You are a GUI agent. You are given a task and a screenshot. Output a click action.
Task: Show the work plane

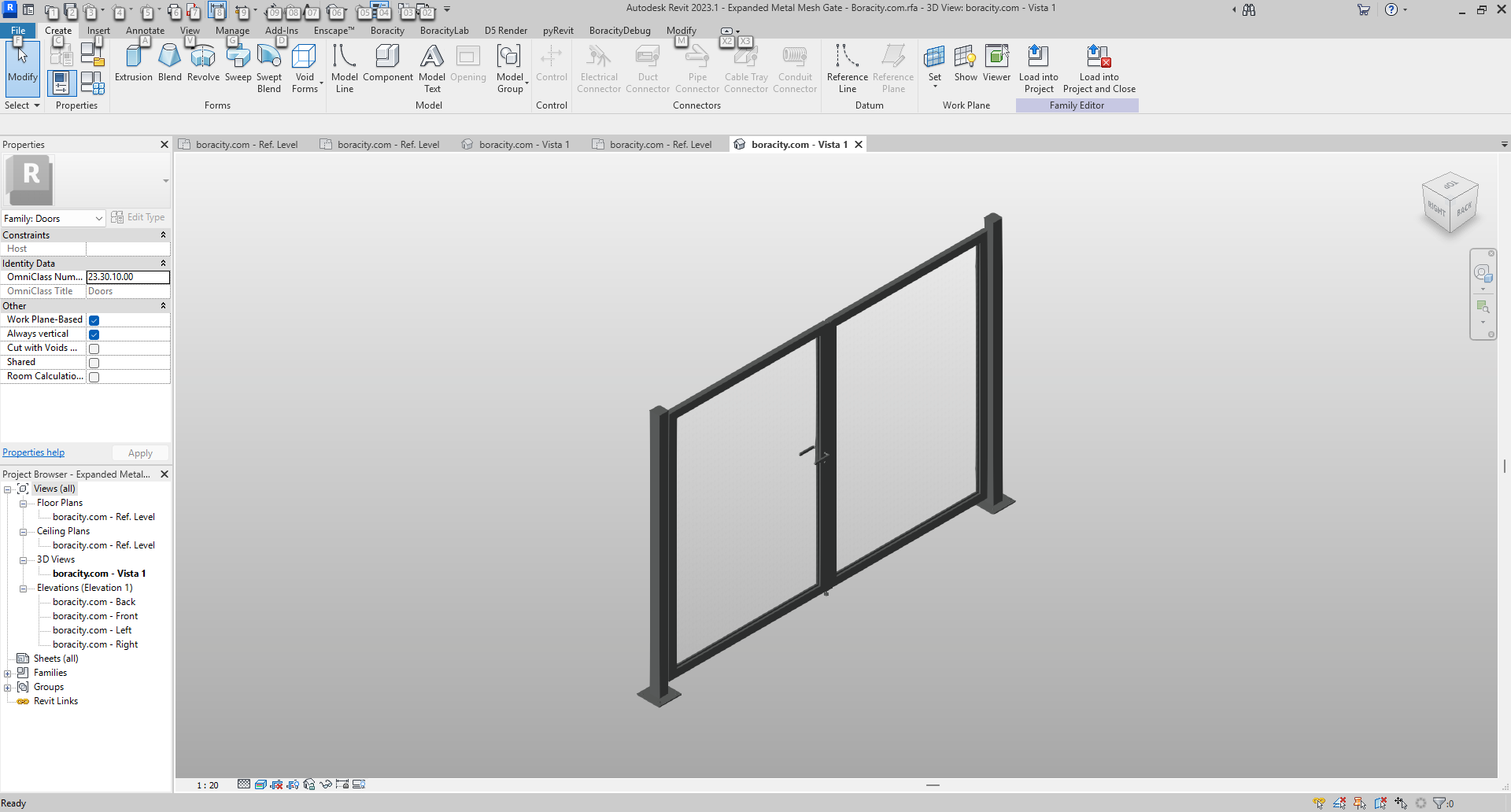pyautogui.click(x=966, y=63)
